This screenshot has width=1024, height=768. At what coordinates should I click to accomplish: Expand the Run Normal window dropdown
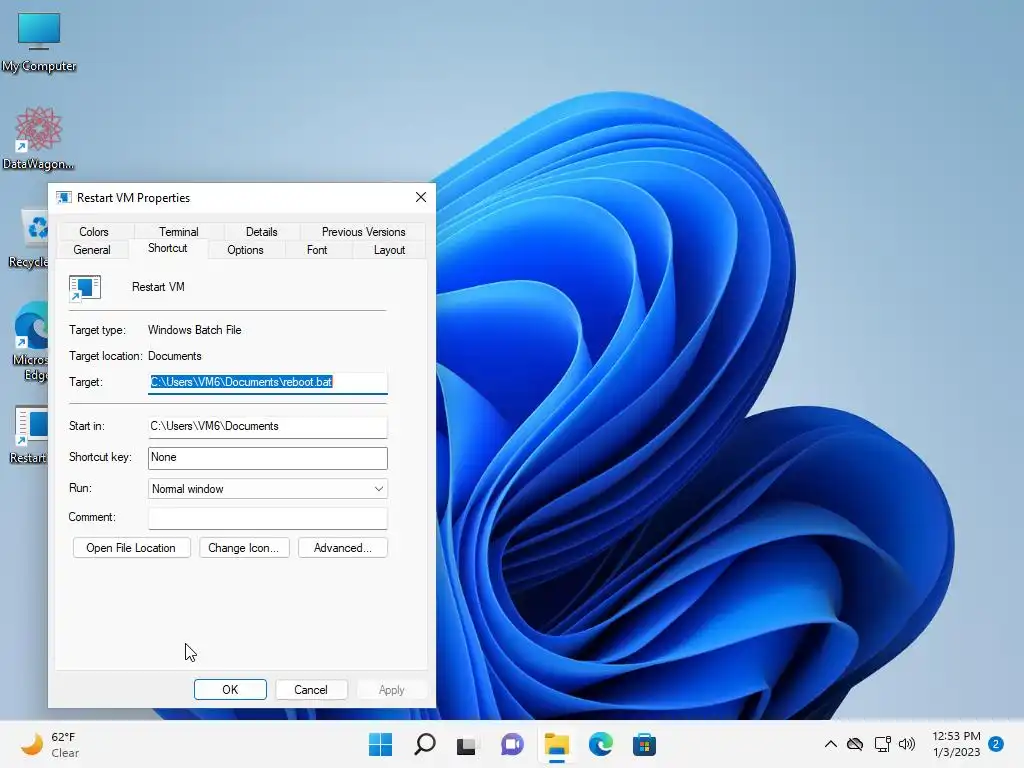(268, 488)
